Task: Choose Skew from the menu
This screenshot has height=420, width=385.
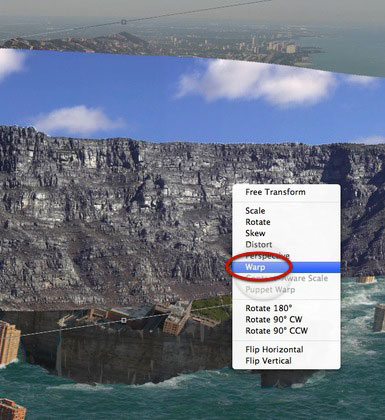Action: point(286,233)
